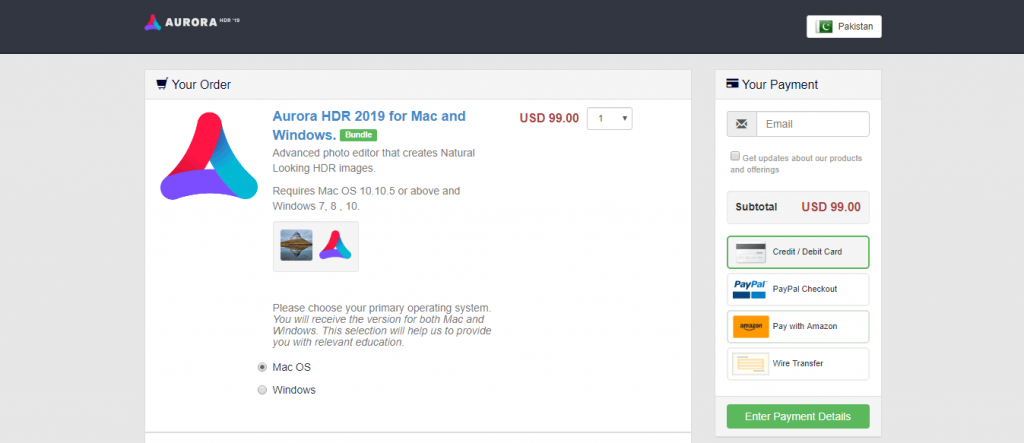This screenshot has height=443, width=1024.
Task: Click the PayPal logo icon
Action: tap(750, 289)
